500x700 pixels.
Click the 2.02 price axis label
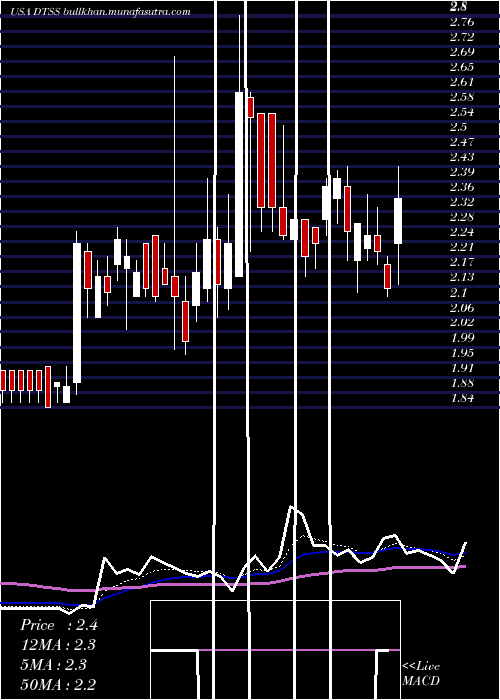[462, 322]
